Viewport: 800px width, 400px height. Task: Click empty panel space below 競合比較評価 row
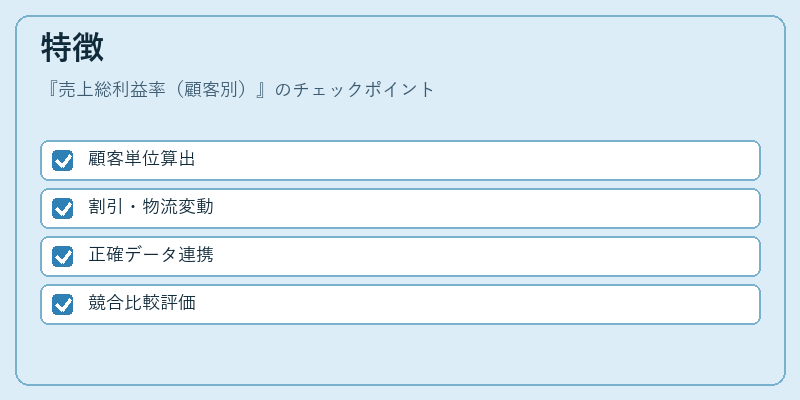[x=400, y=354]
